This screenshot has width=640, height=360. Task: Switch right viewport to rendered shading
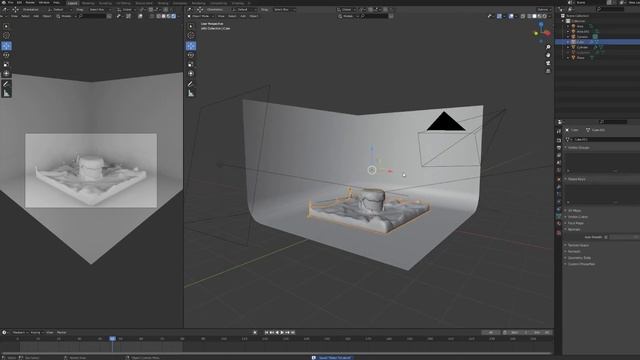pyautogui.click(x=544, y=16)
